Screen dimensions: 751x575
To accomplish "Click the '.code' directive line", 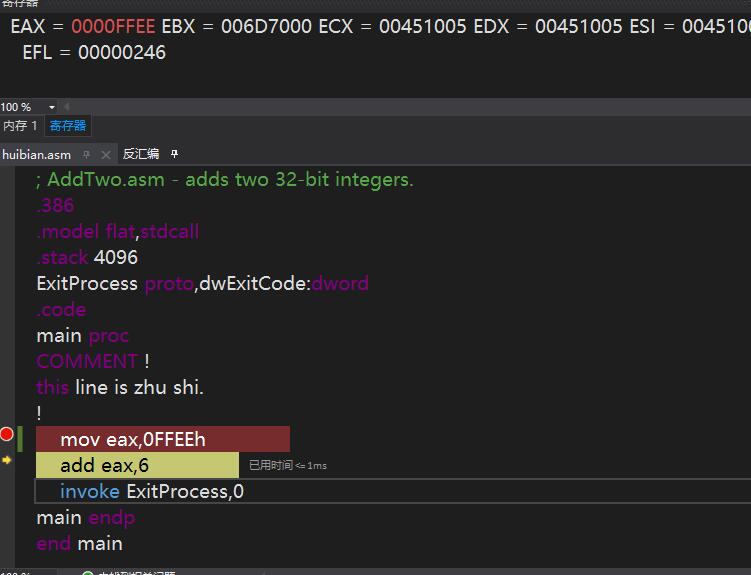I will (61, 310).
